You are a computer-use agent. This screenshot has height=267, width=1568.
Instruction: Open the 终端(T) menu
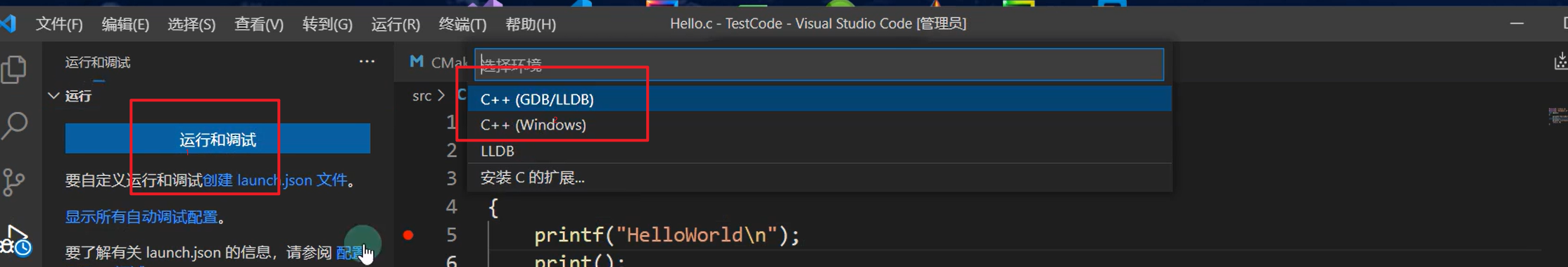(x=462, y=24)
